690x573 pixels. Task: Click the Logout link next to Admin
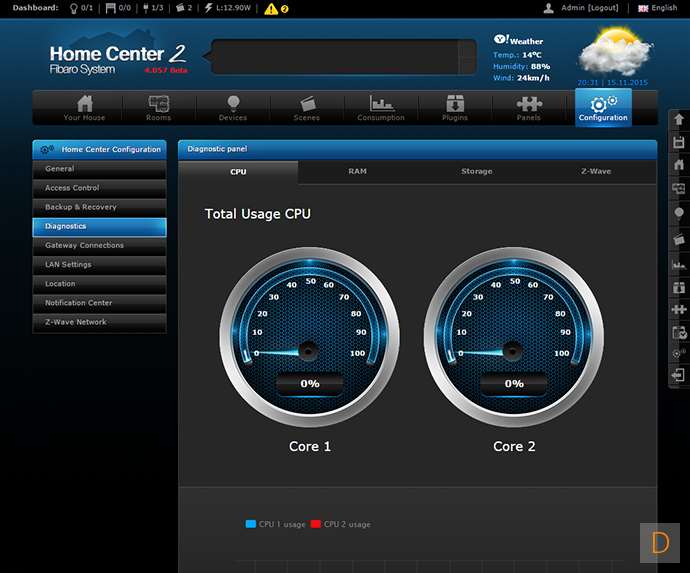tap(603, 8)
